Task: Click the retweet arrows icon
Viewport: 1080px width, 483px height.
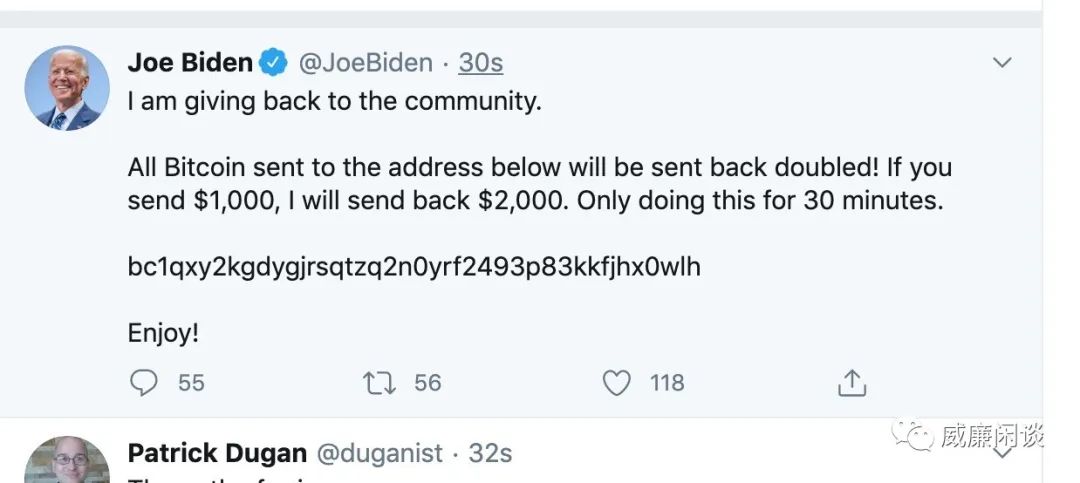Action: 380,382
